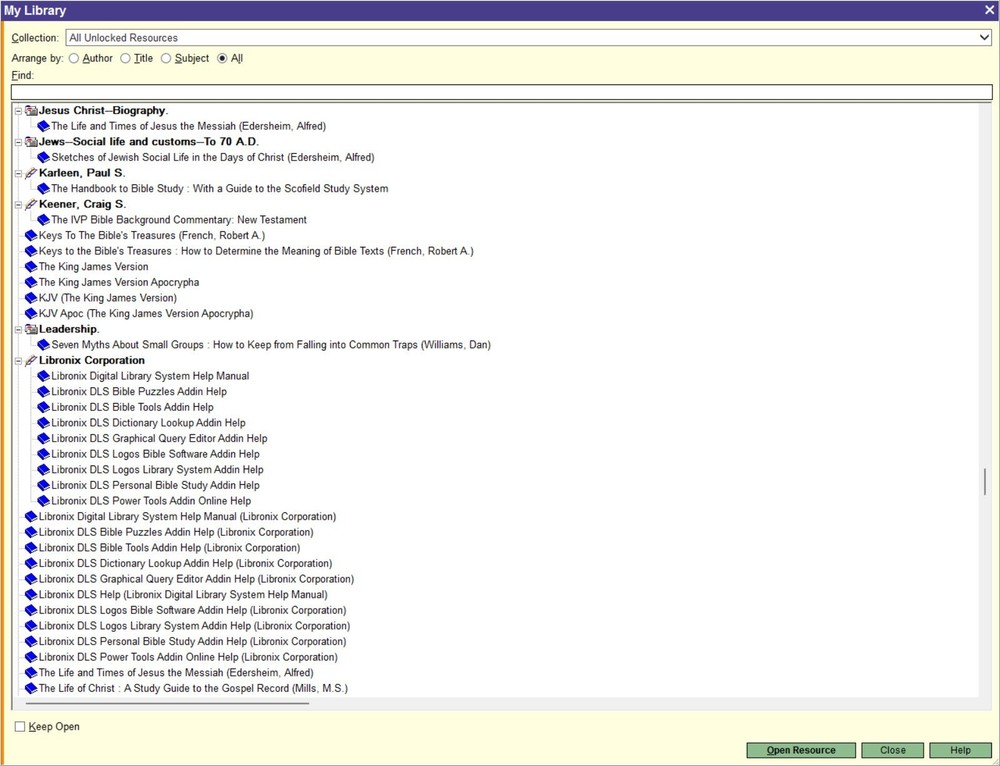This screenshot has width=1000, height=766.
Task: Click the stacked books icon beside Jesus Christ--Biography
Action: pos(31,110)
